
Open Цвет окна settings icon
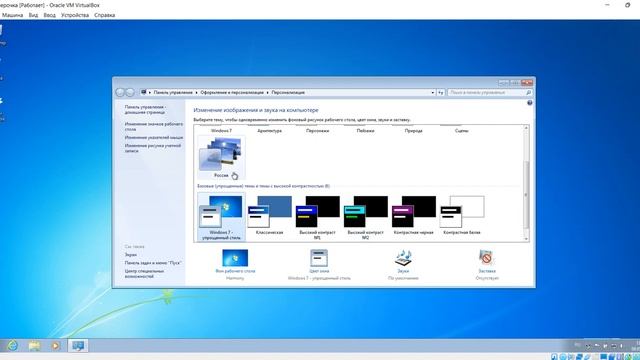(319, 258)
